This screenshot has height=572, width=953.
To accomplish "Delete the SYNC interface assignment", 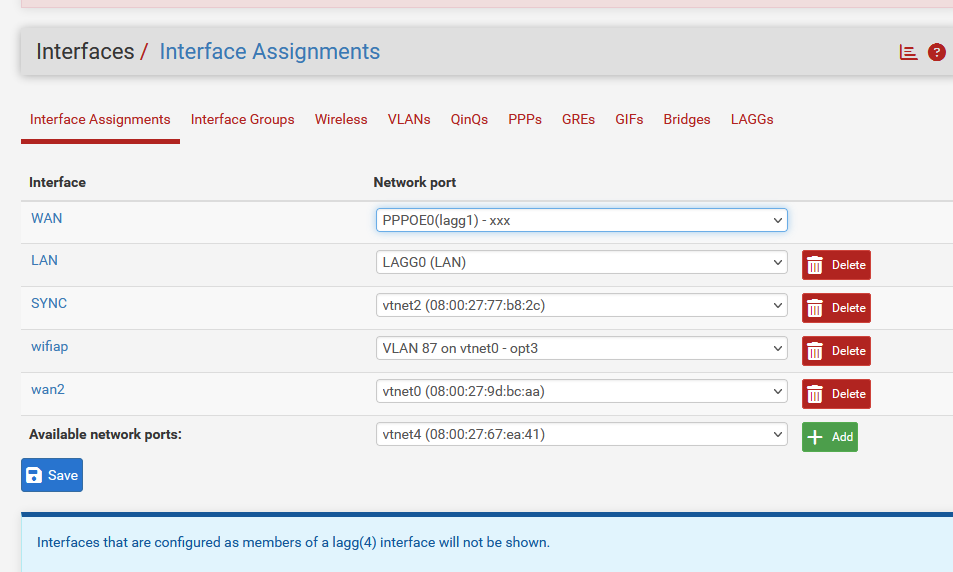I will pos(836,308).
